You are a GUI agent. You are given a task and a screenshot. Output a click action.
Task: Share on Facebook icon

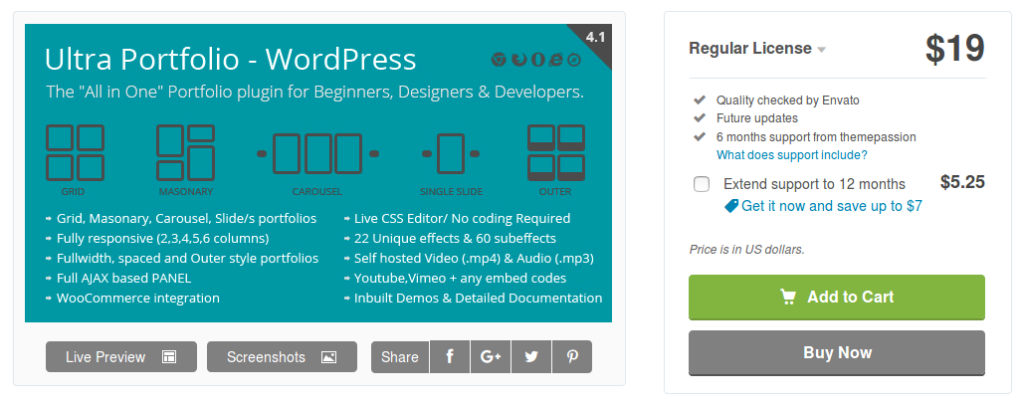pos(449,356)
